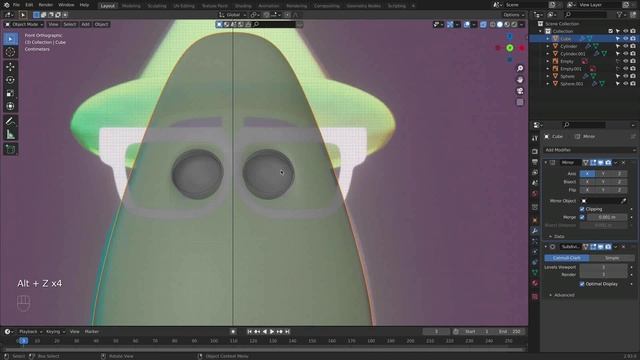
Task: Select the Transform tool
Action: coord(11,107)
